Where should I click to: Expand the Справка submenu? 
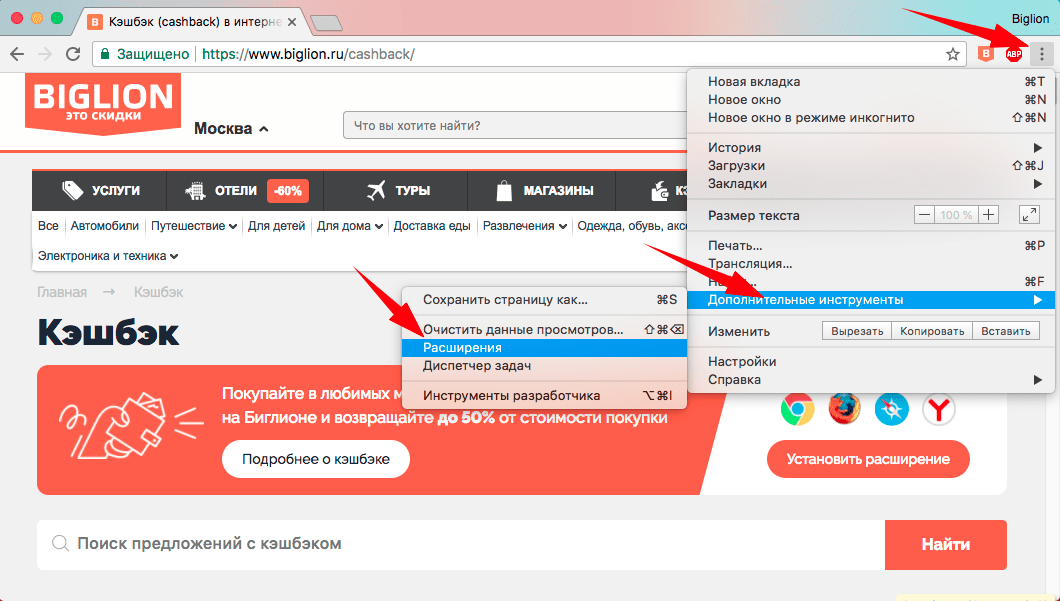[871, 379]
